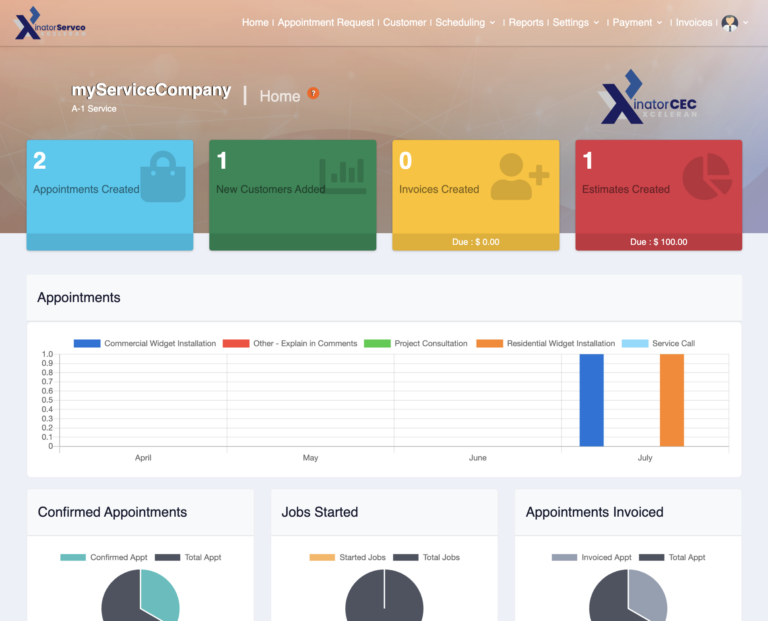768x621 pixels.
Task: Click the May axis label
Action: click(311, 457)
